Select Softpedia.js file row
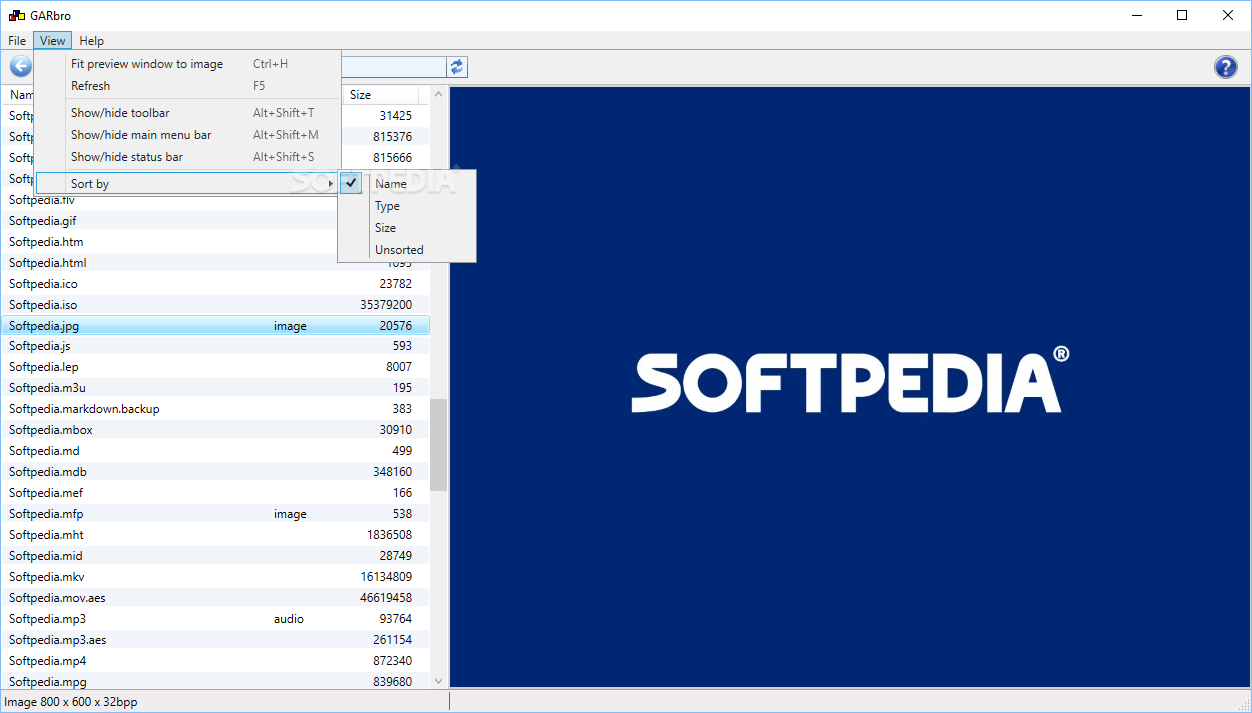The image size is (1252, 713). tap(215, 346)
